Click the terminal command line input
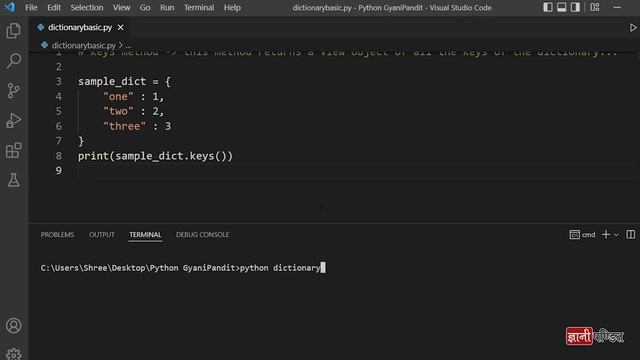The image size is (640, 360). pos(183,268)
